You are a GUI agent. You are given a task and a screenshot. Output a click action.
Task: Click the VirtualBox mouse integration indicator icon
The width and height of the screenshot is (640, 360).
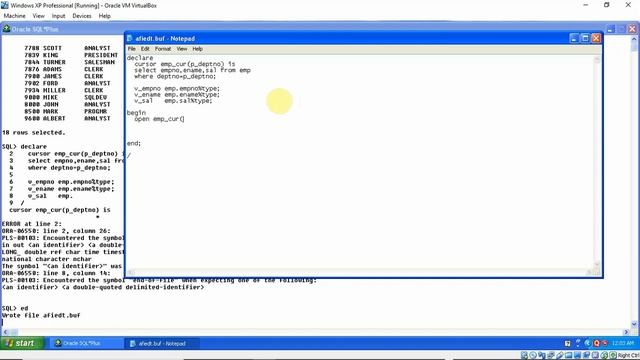[604, 355]
